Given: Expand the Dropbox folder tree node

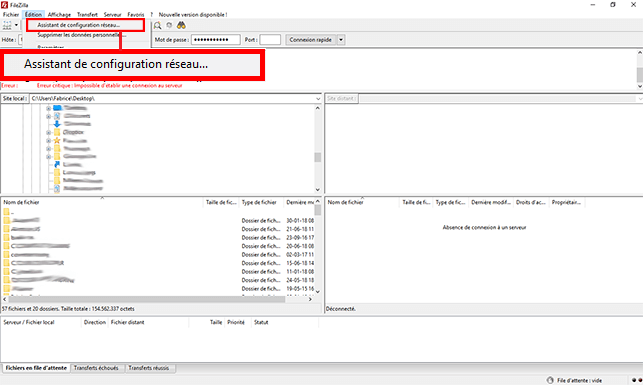Looking at the screenshot, I should (x=48, y=132).
